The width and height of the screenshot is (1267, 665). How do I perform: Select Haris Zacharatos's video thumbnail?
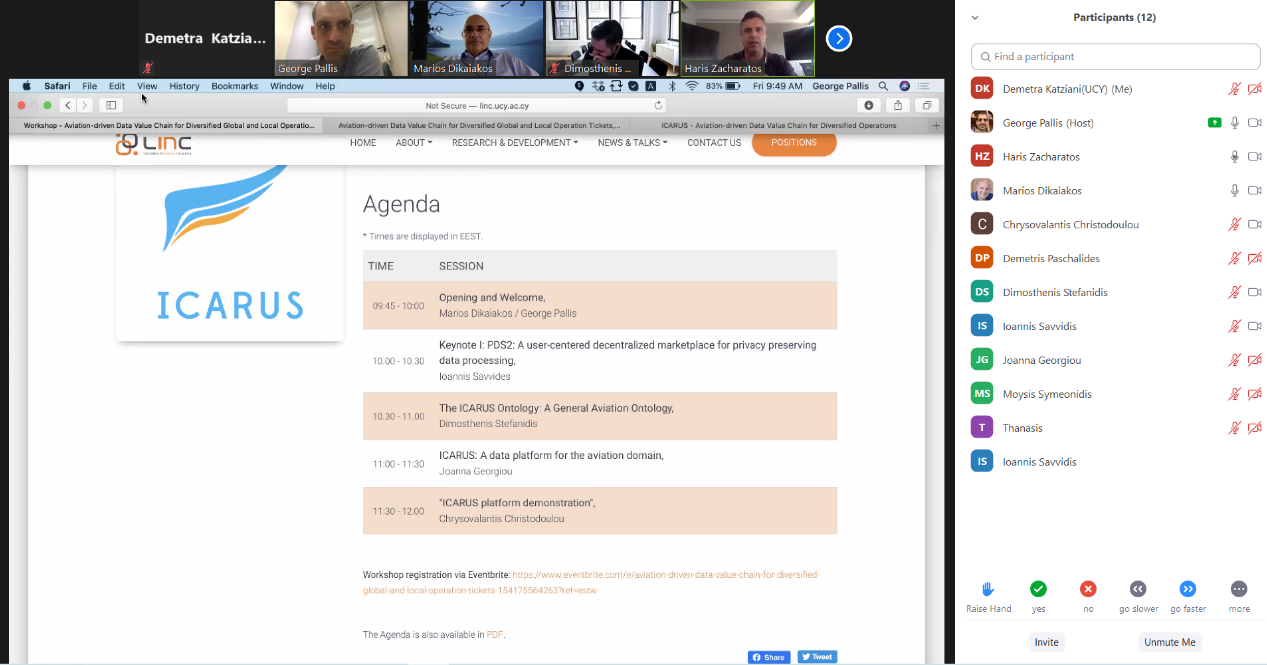[x=747, y=38]
